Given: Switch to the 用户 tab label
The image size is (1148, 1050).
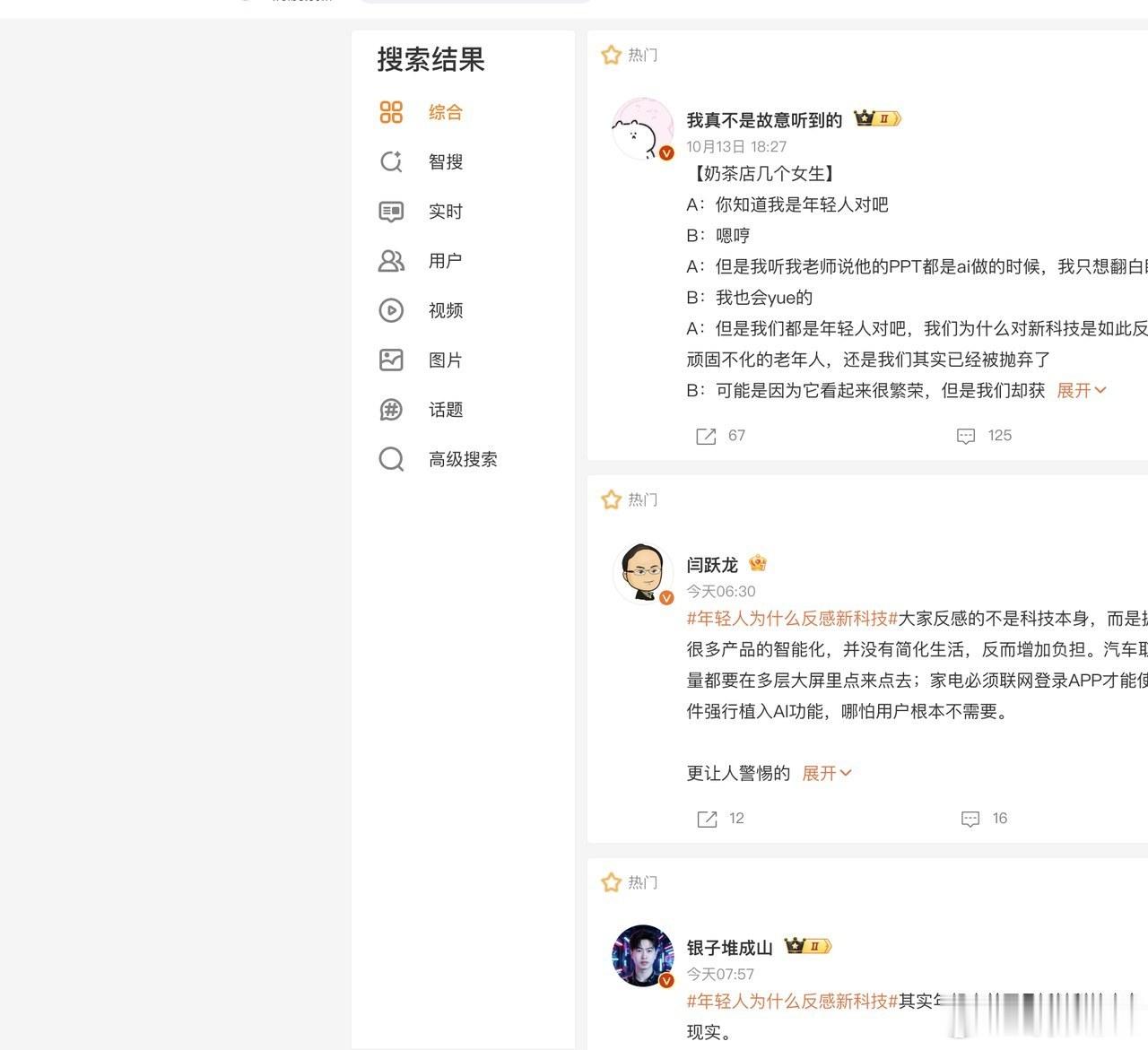Looking at the screenshot, I should click(446, 261).
